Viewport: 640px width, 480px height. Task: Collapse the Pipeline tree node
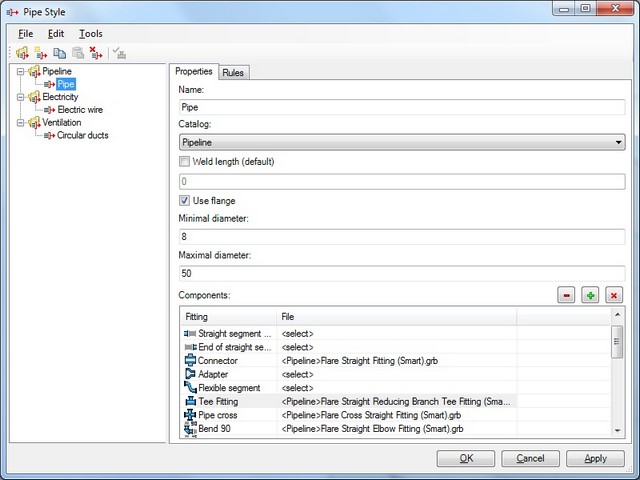coord(20,72)
